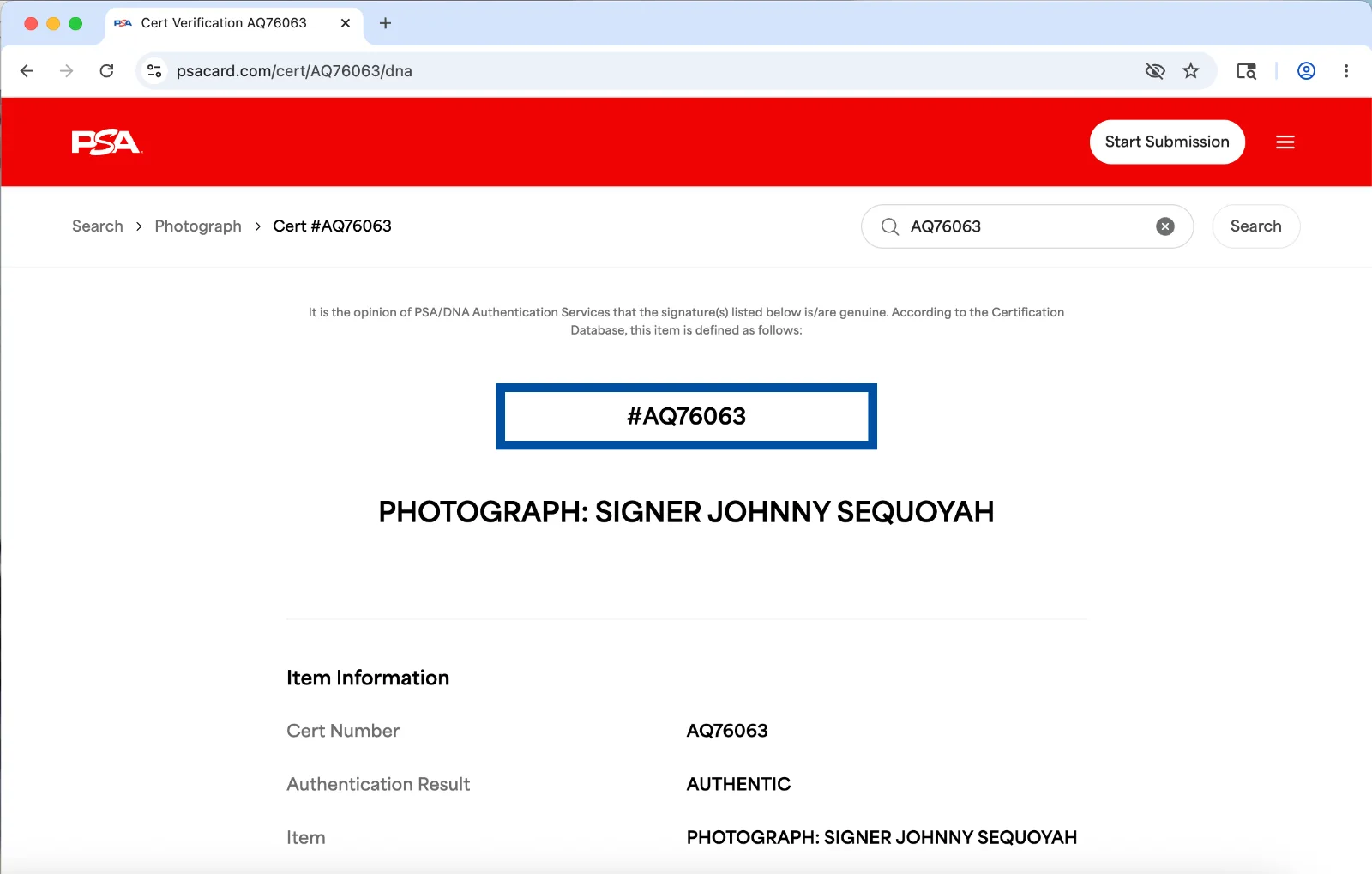Click the Item label in Item Information
This screenshot has height=874, width=1372.
coord(306,837)
